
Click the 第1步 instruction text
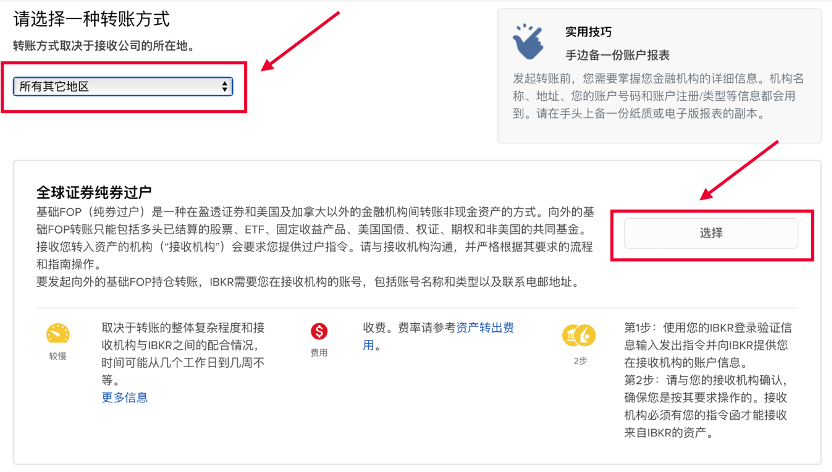[708, 345]
